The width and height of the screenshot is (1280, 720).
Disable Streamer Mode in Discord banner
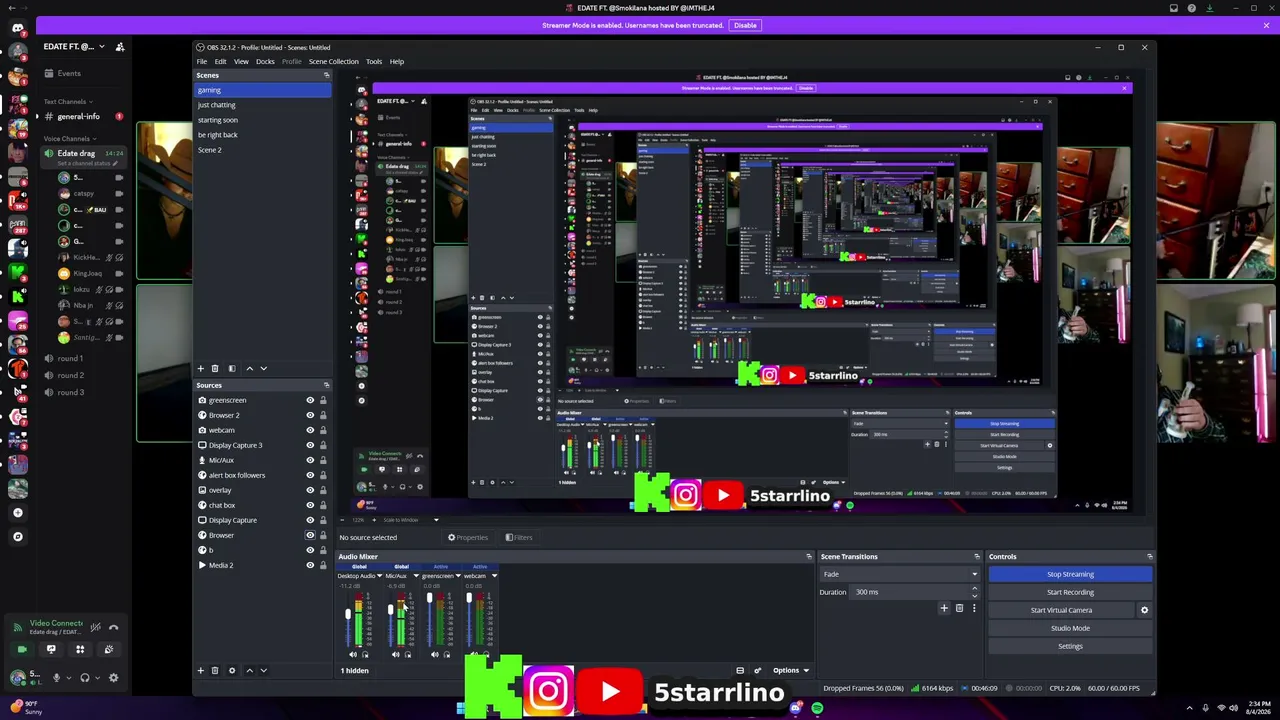[745, 25]
